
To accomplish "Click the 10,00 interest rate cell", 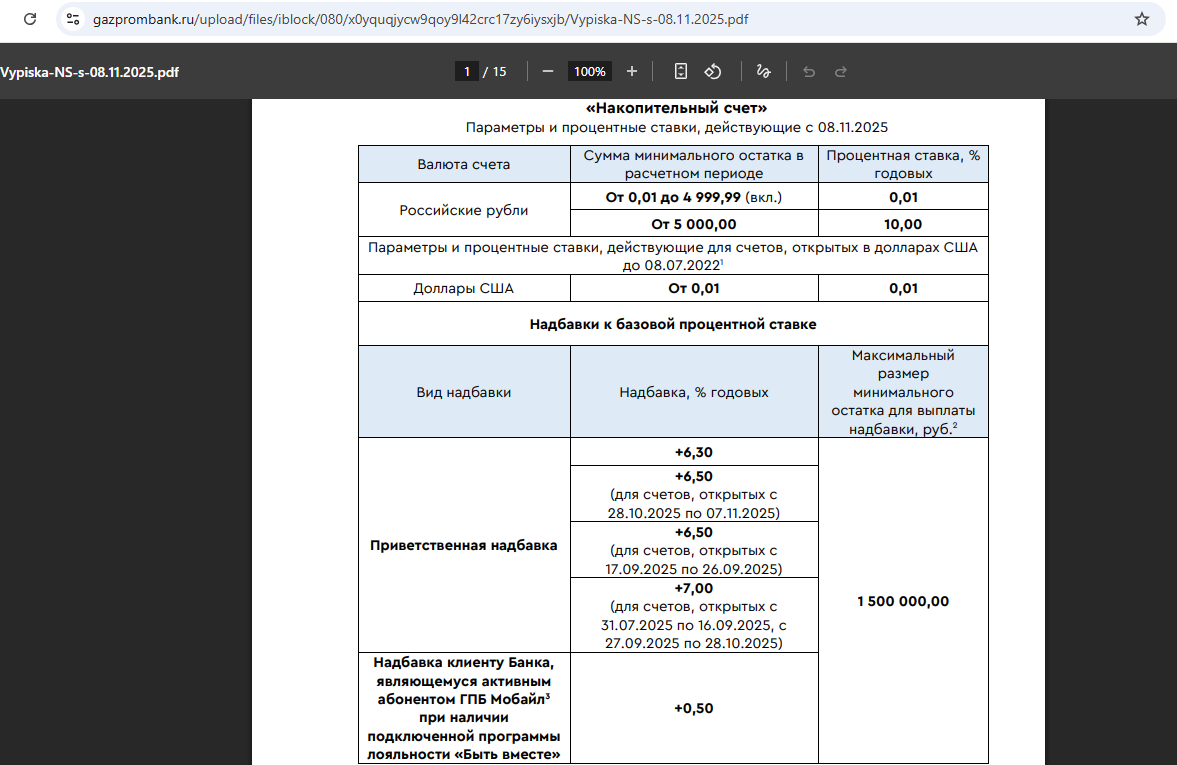I will click(x=903, y=224).
